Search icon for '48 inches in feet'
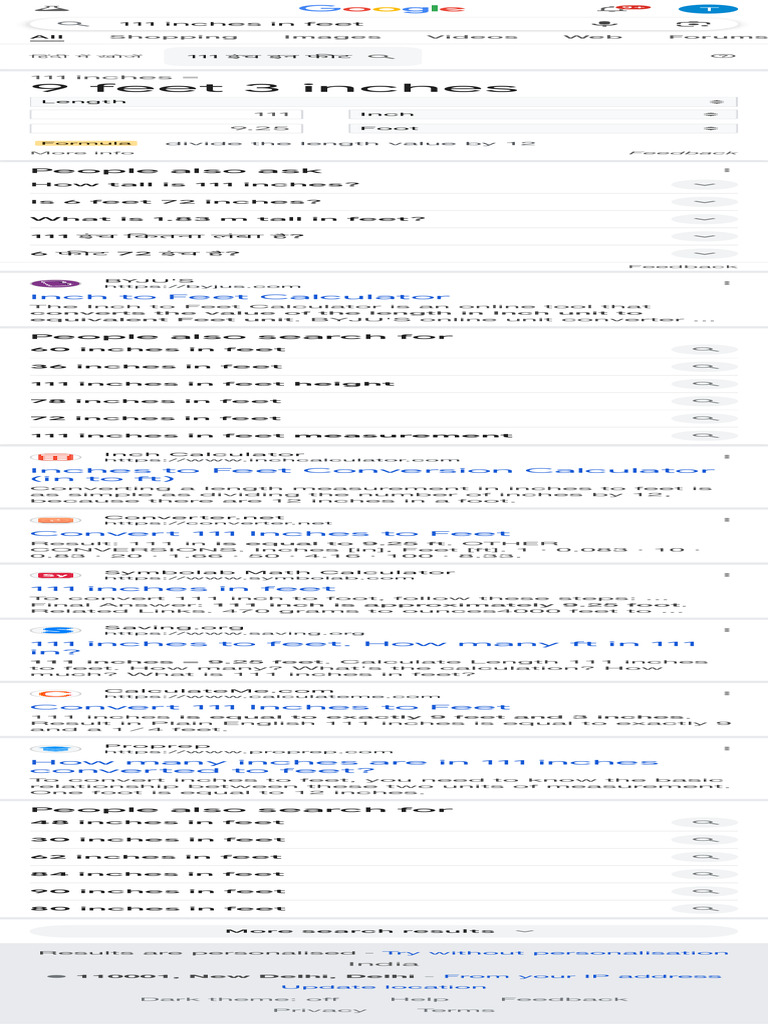 pyautogui.click(x=705, y=822)
